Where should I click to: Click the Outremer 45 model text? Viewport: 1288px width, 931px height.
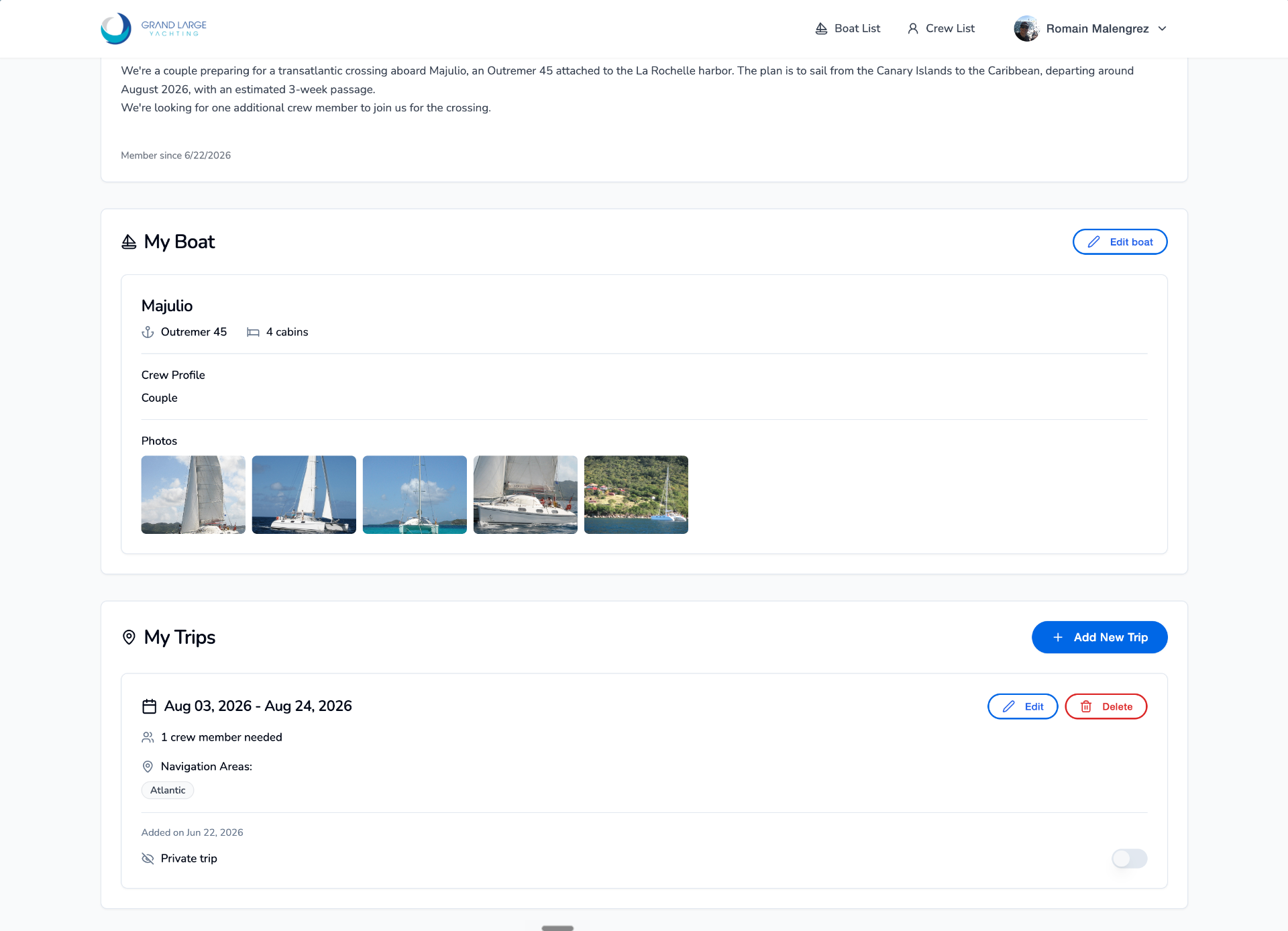click(194, 332)
